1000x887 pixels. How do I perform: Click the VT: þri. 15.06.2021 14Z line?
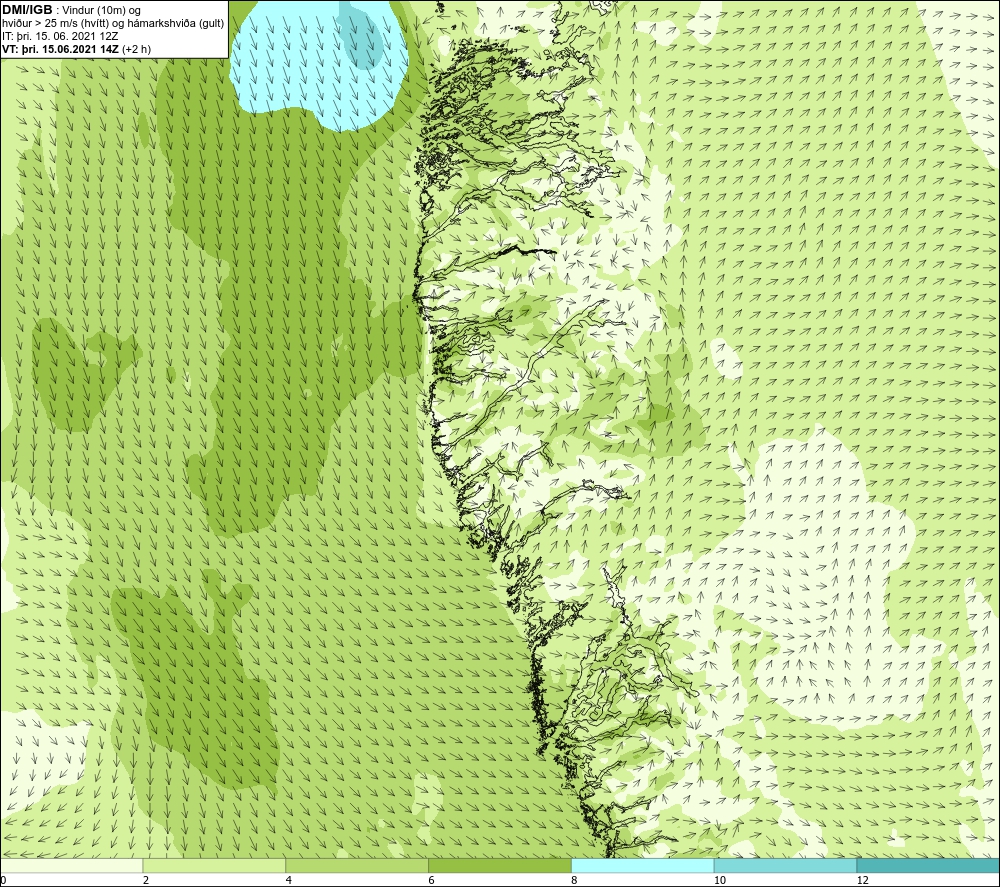click(77, 49)
